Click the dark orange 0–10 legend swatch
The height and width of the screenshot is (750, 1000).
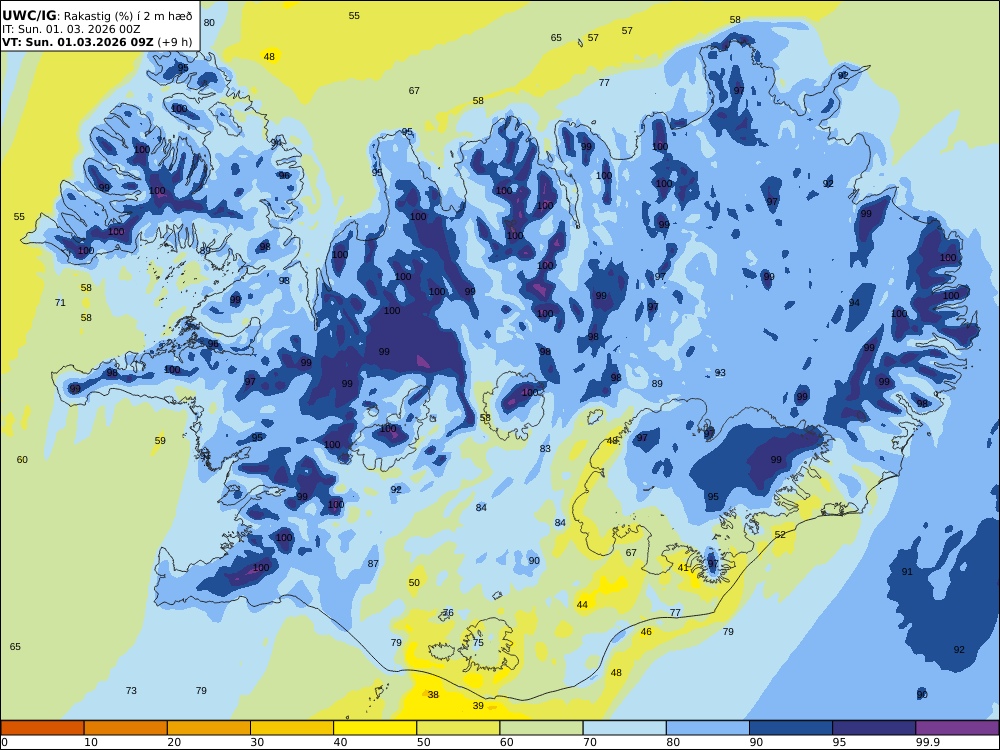tap(42, 728)
